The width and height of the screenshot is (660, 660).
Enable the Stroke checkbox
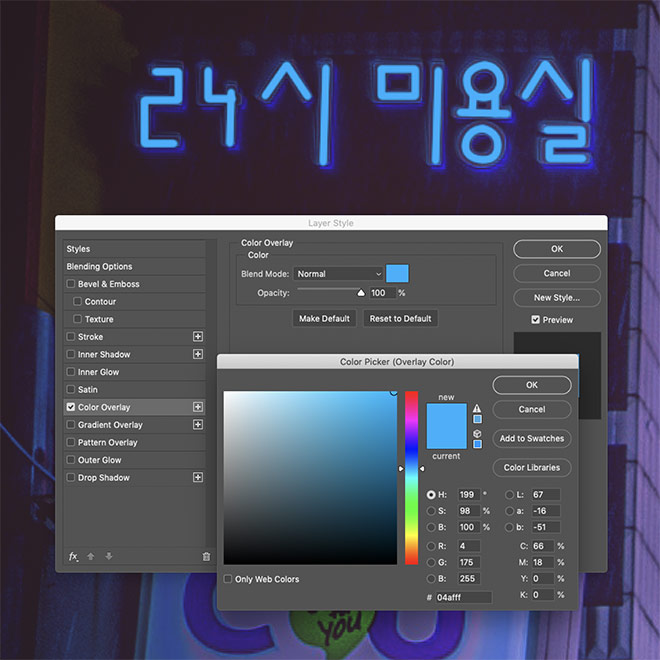tap(71, 337)
